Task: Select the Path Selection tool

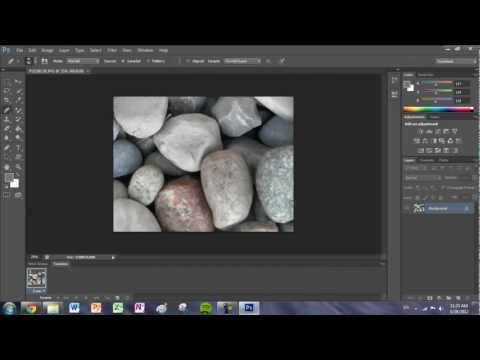Action: [7, 157]
